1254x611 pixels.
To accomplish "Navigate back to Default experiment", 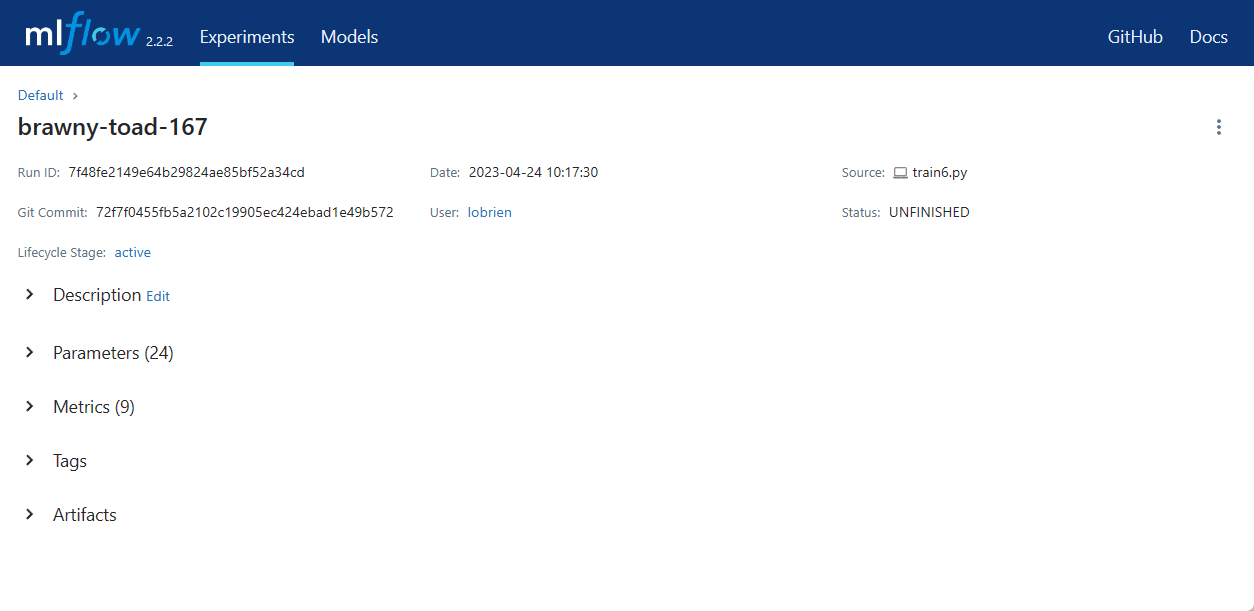I will [40, 95].
